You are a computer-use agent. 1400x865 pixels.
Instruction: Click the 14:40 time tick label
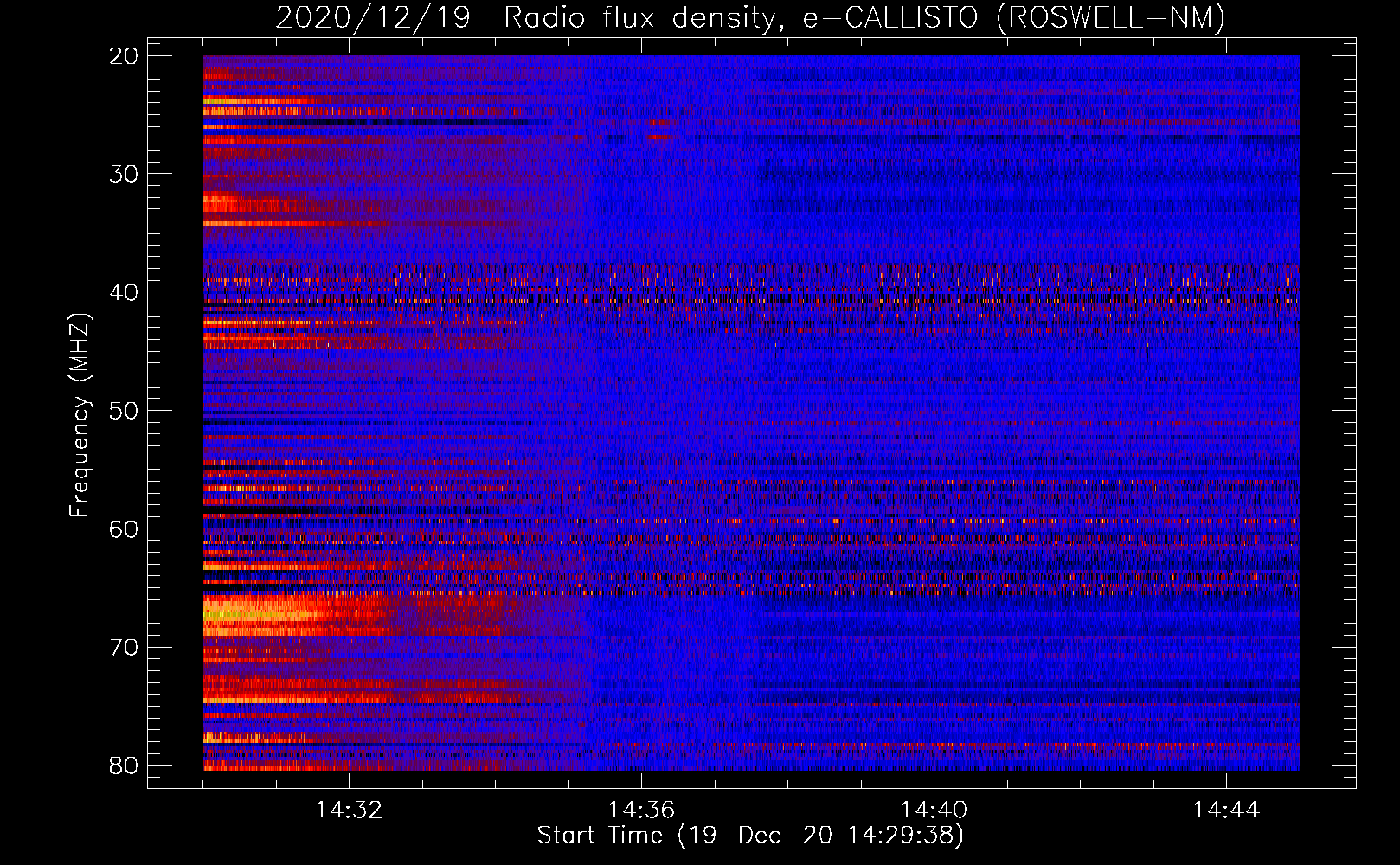click(x=934, y=811)
